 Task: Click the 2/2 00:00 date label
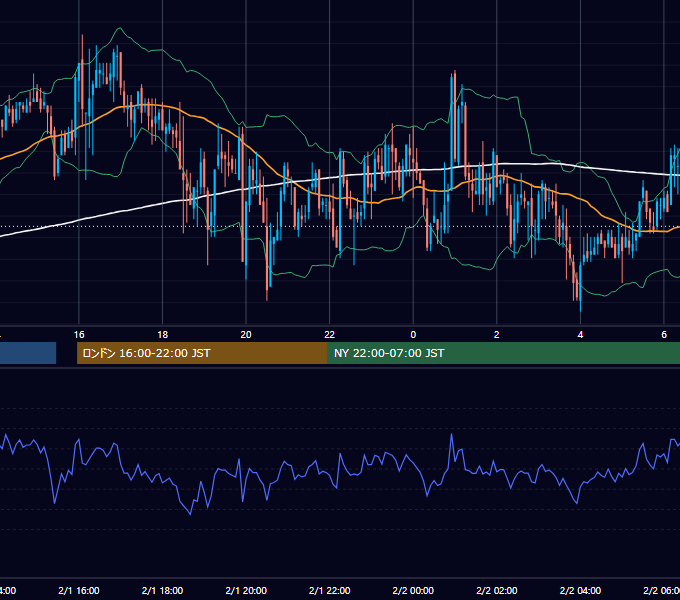[413, 590]
